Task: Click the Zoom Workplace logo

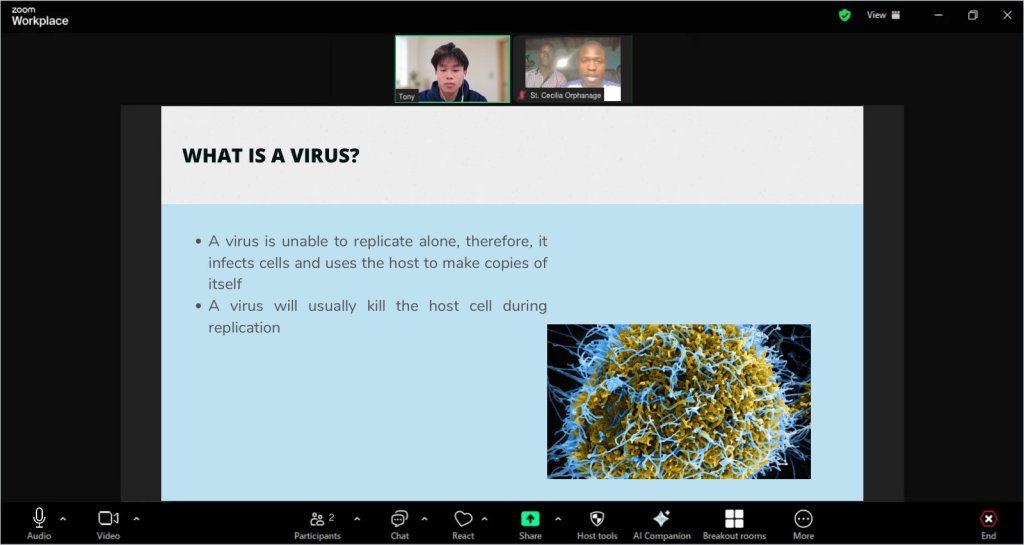Action: click(x=39, y=16)
